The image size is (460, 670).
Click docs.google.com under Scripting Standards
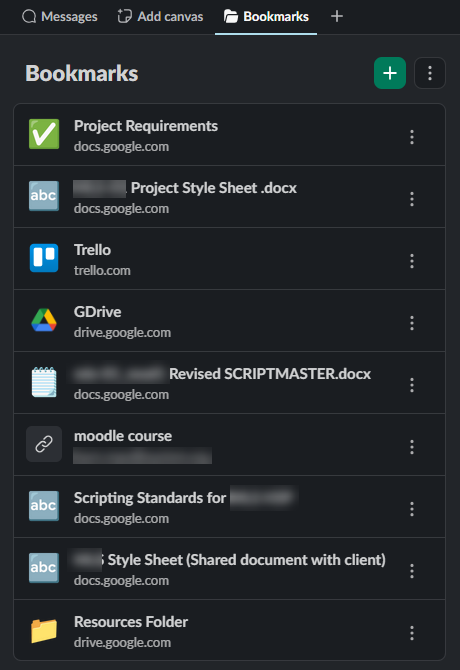121,518
